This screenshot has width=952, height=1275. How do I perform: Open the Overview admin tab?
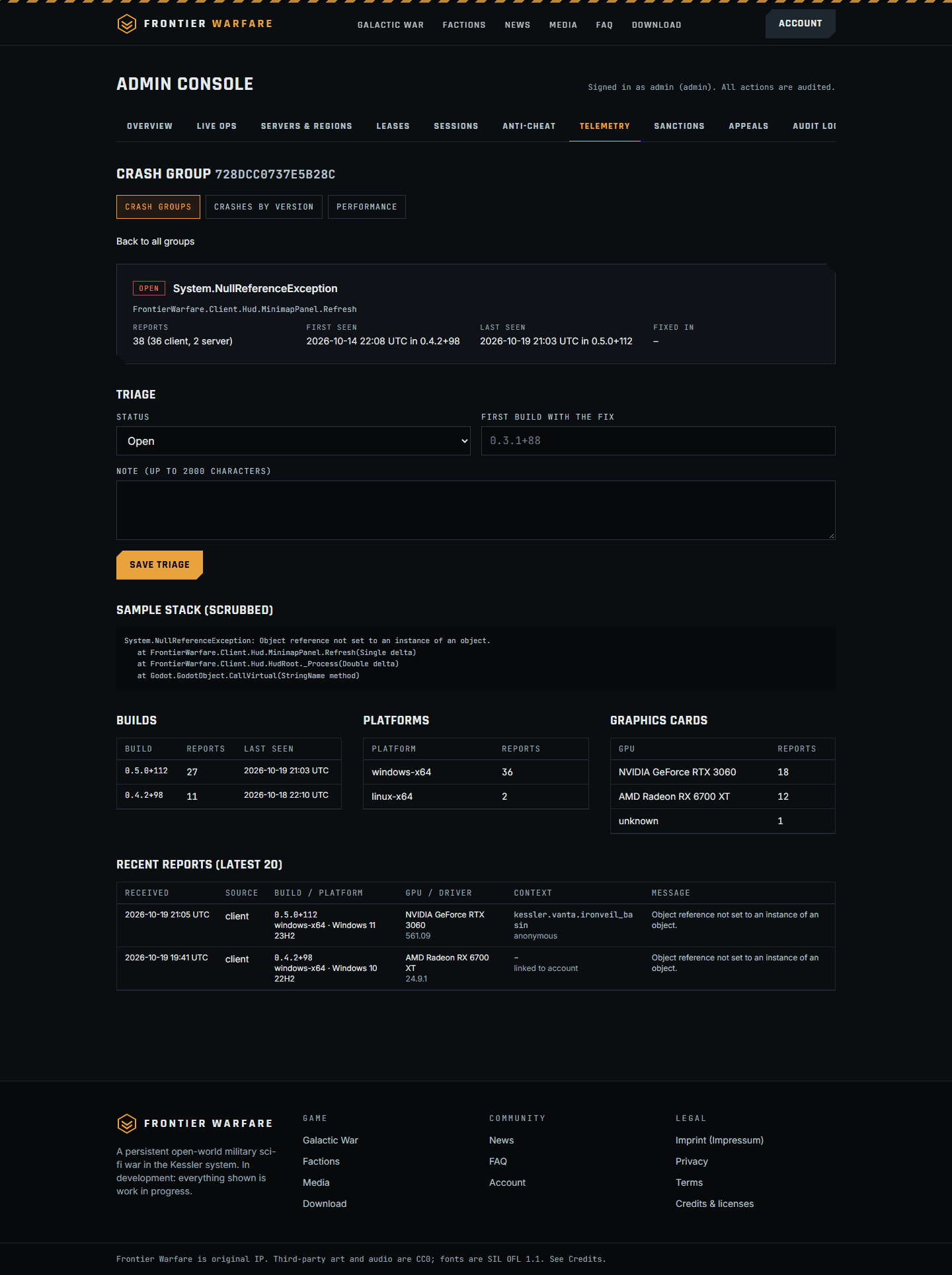point(149,126)
